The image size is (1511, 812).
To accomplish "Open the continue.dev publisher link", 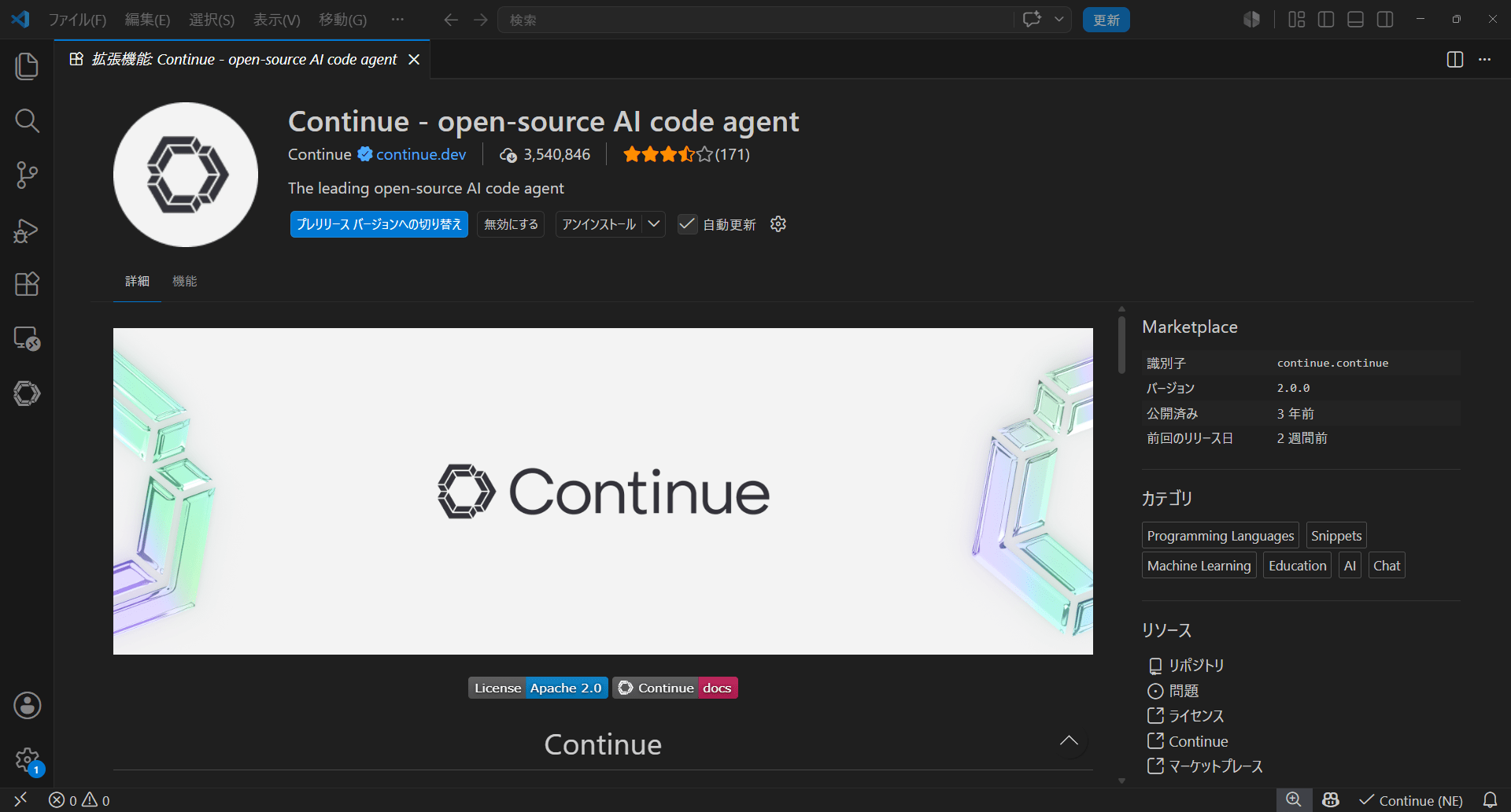I will [x=421, y=154].
